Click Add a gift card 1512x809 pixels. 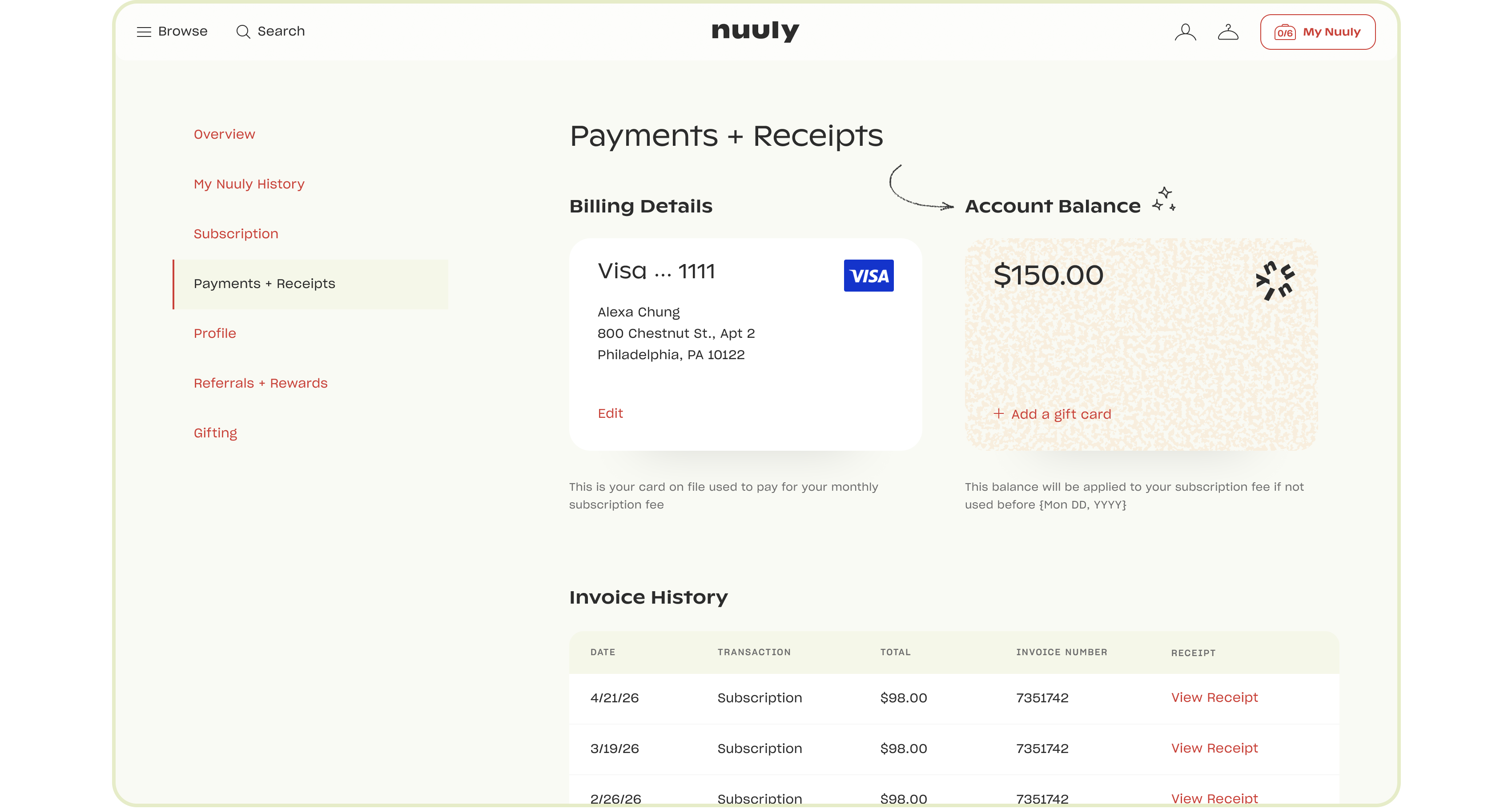1061,413
